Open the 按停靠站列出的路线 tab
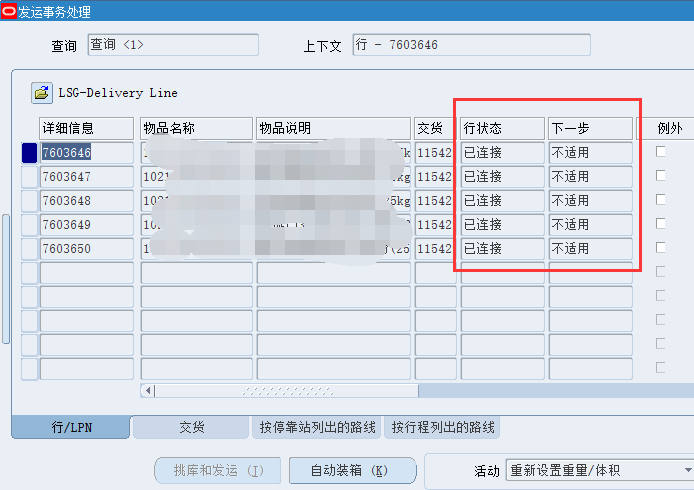This screenshot has height=490, width=694. pyautogui.click(x=317, y=427)
